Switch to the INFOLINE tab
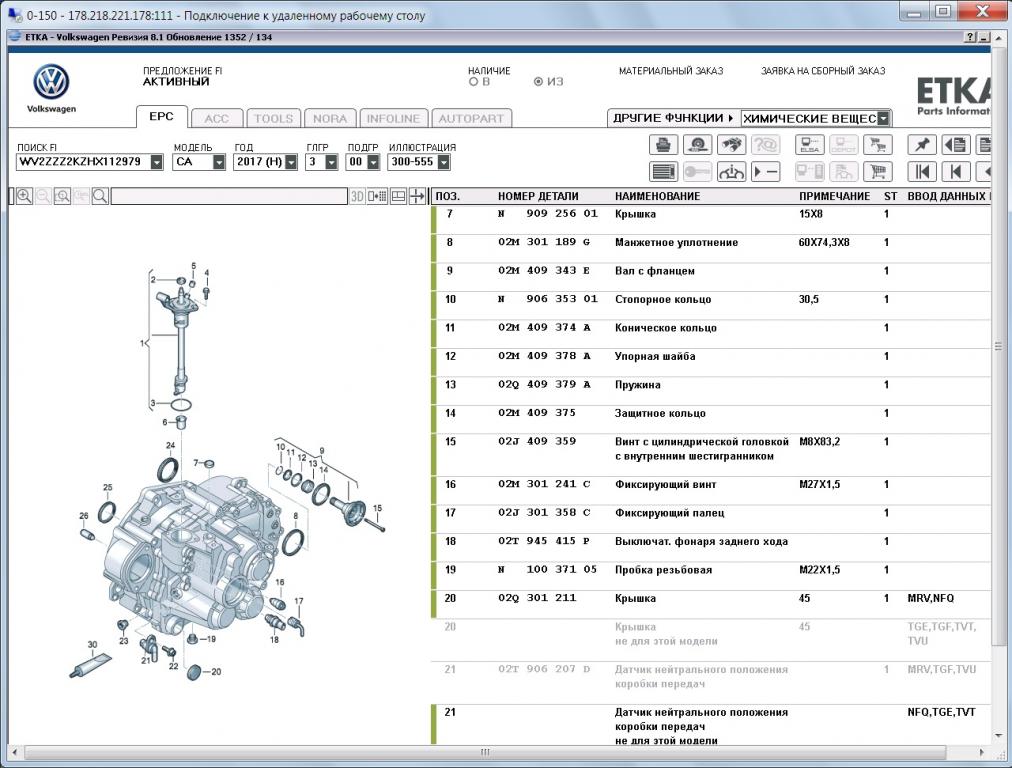Image resolution: width=1012 pixels, height=768 pixels. 393,119
